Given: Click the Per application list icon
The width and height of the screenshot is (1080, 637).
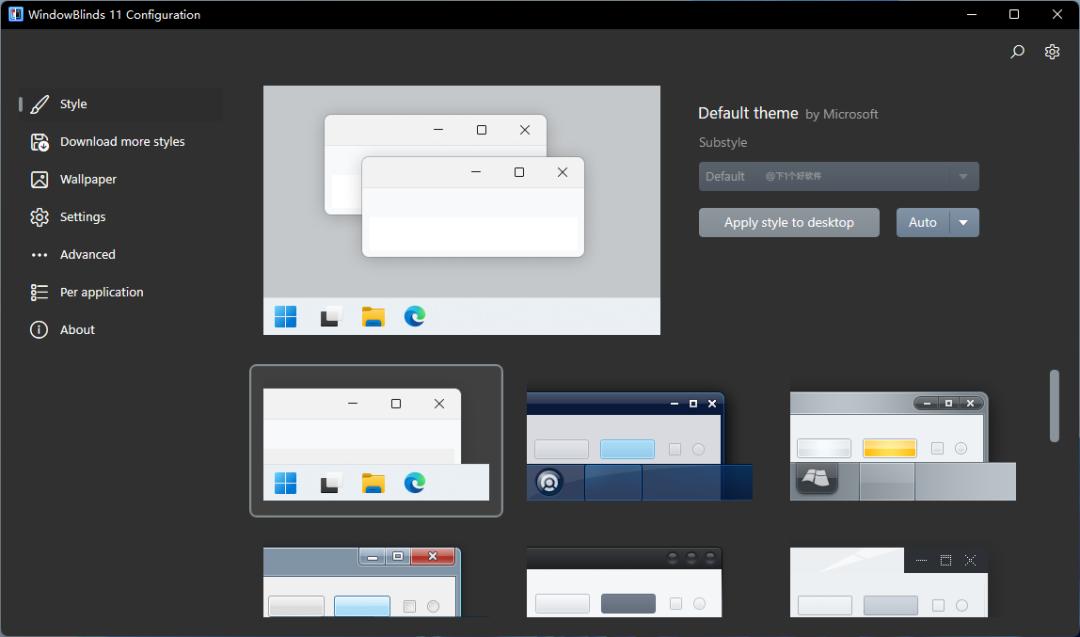Looking at the screenshot, I should coord(39,292).
